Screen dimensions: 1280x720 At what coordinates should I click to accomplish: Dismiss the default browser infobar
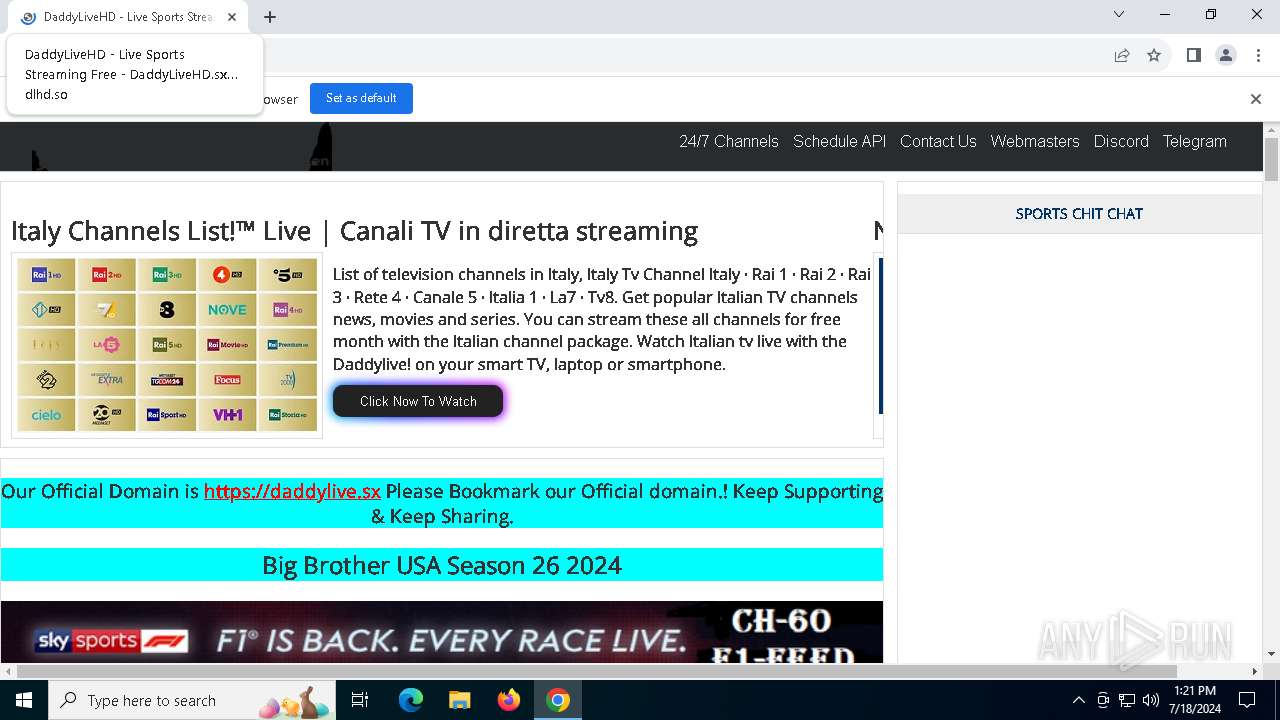pos(1255,98)
